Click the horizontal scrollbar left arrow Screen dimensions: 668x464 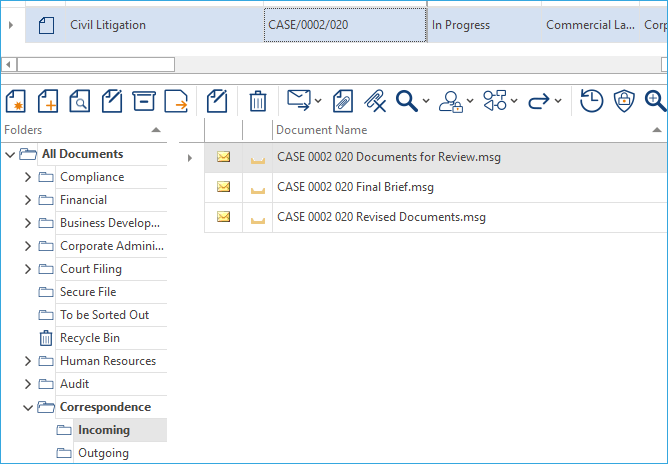8,65
